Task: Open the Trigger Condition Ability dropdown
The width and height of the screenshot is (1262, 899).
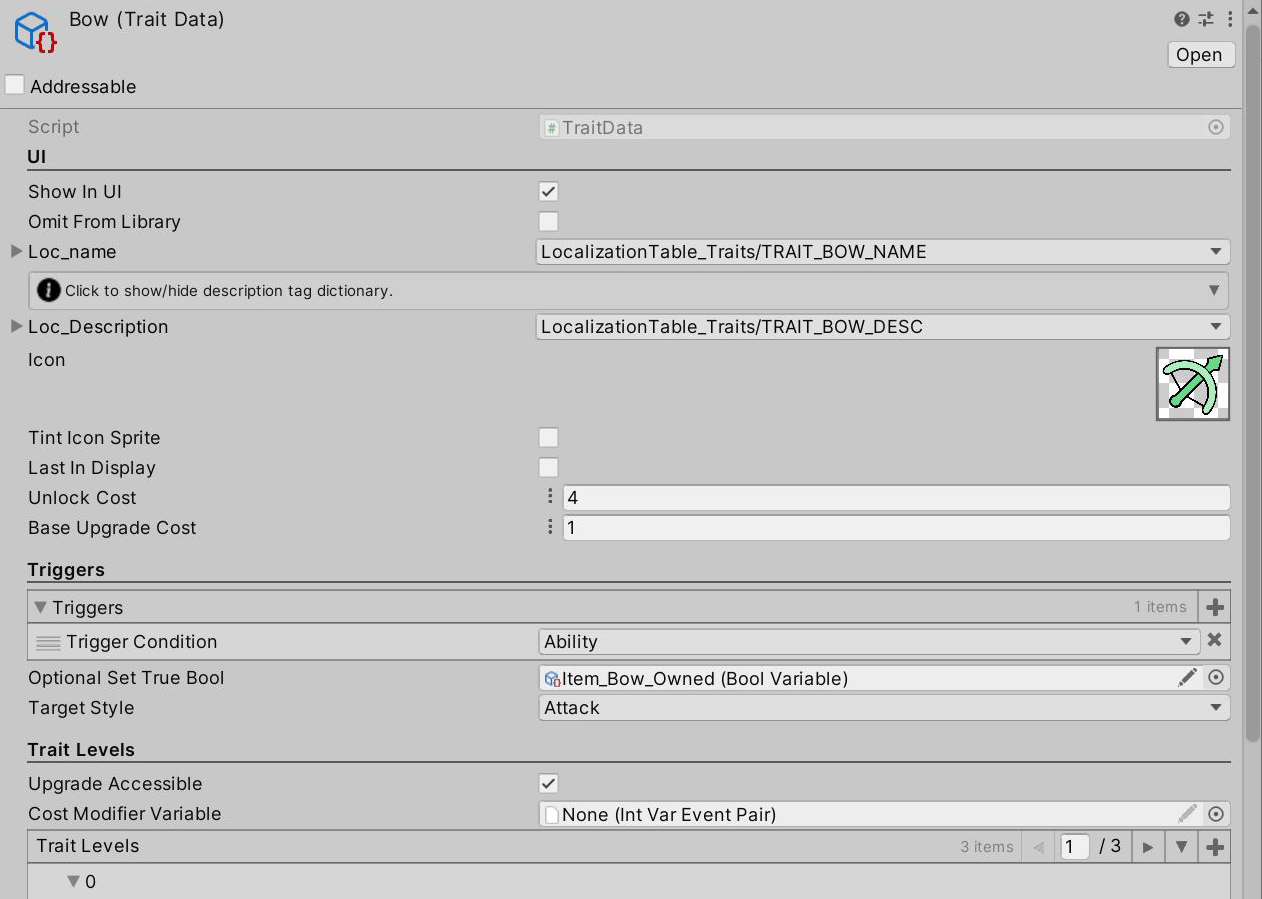Action: pos(868,642)
